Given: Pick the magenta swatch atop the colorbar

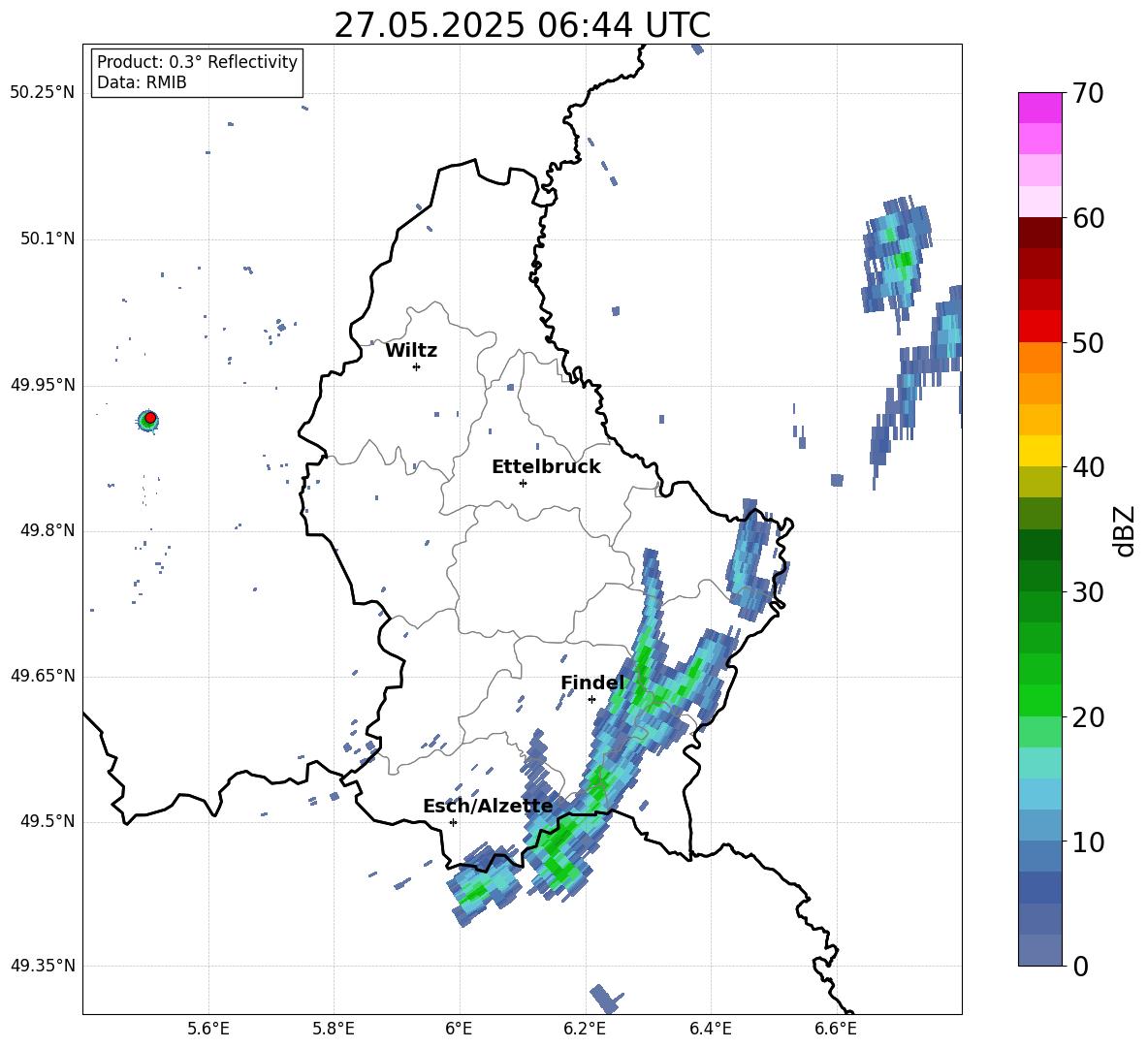Looking at the screenshot, I should pyautogui.click(x=1039, y=109).
